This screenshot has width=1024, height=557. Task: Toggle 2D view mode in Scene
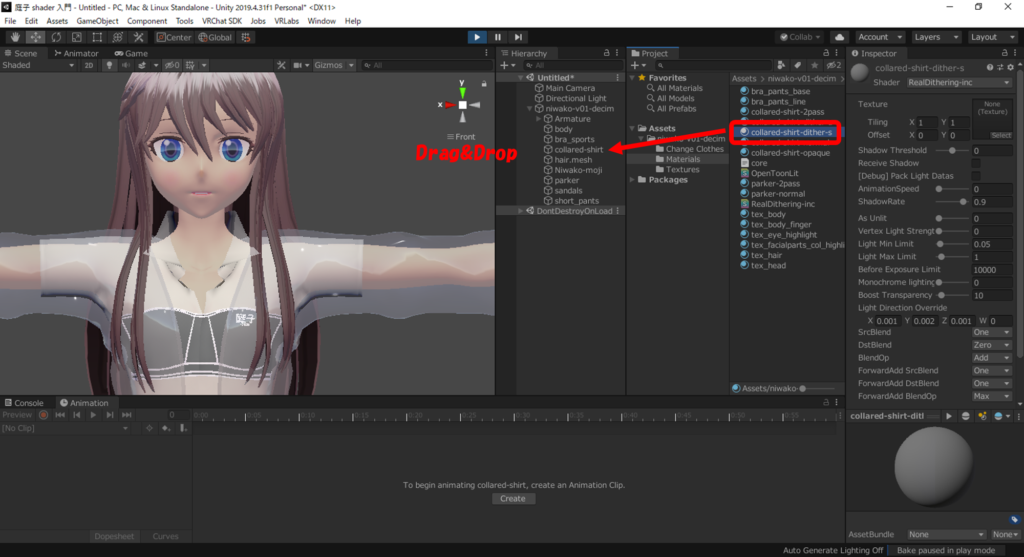(88, 65)
